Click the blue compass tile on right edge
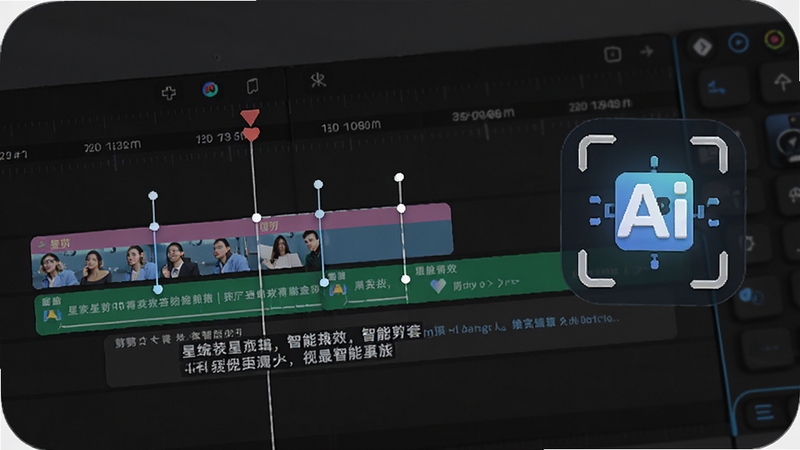 786,140
